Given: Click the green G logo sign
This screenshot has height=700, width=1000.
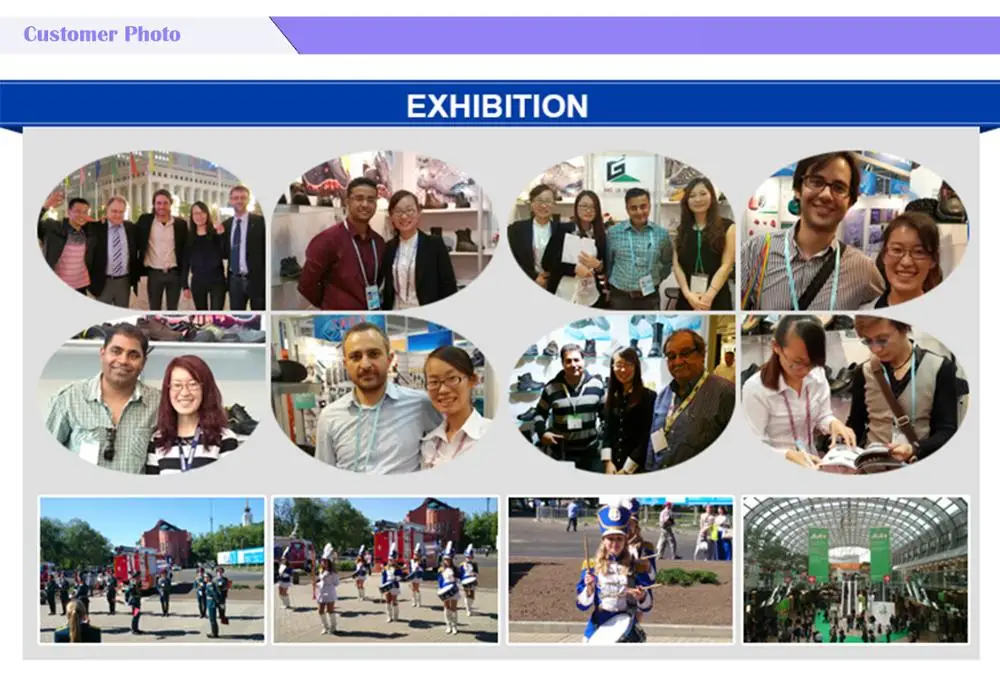Looking at the screenshot, I should point(617,170).
